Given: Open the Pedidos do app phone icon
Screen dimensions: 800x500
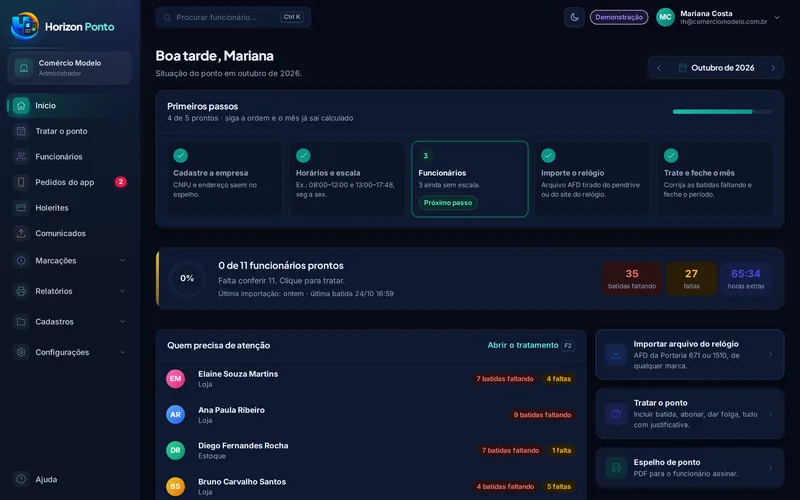Looking at the screenshot, I should pos(21,182).
